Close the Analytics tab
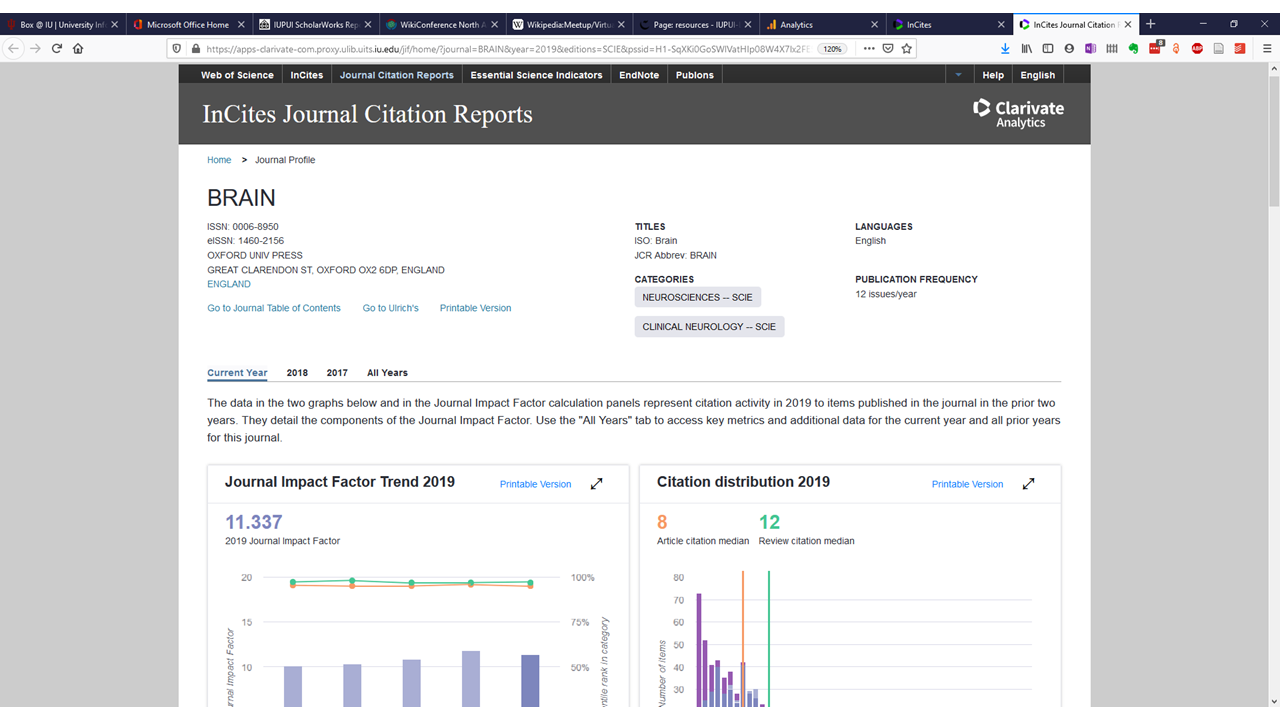 (x=875, y=24)
